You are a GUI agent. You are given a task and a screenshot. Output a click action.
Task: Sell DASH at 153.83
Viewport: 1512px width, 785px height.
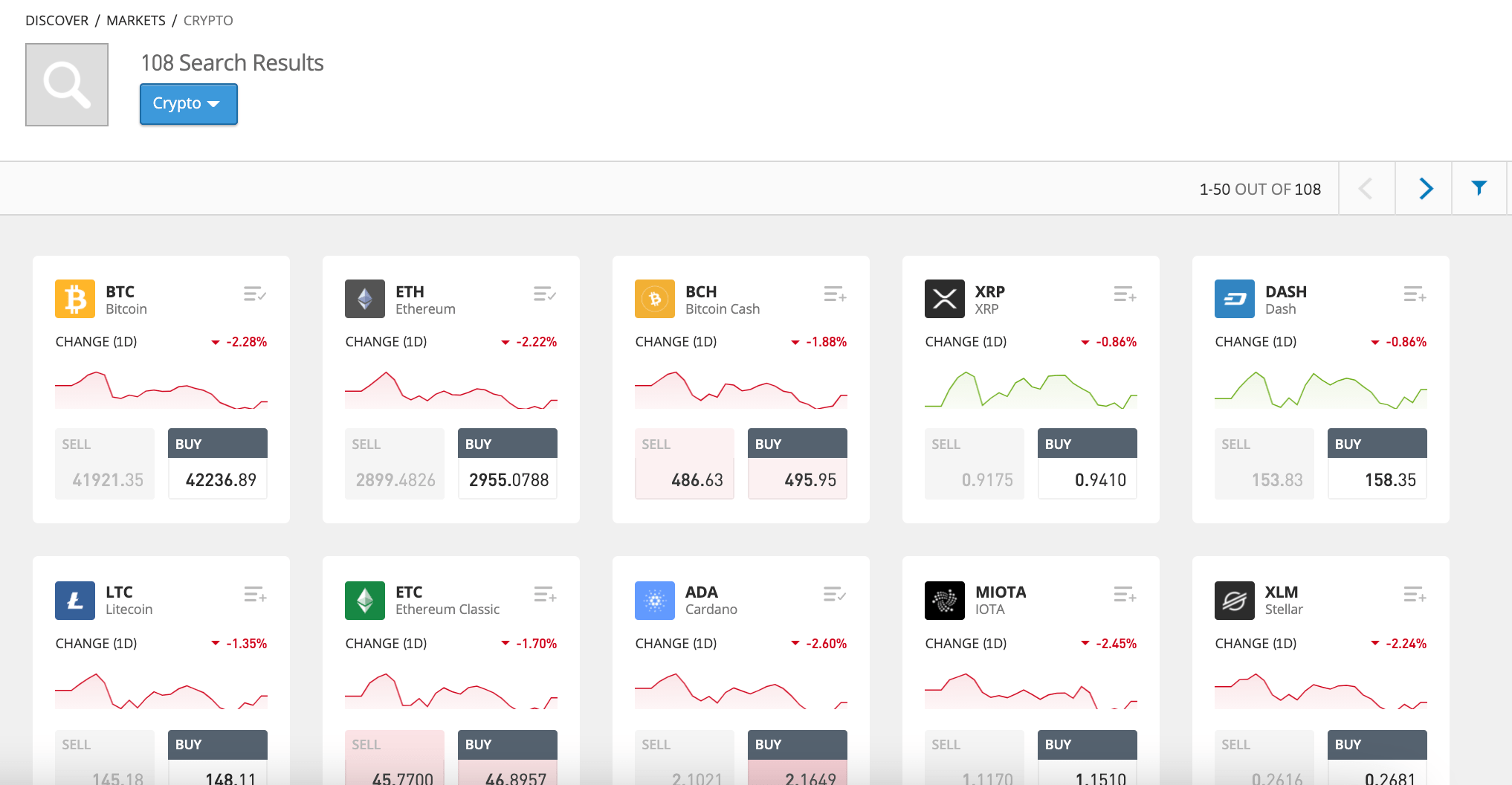point(1264,464)
